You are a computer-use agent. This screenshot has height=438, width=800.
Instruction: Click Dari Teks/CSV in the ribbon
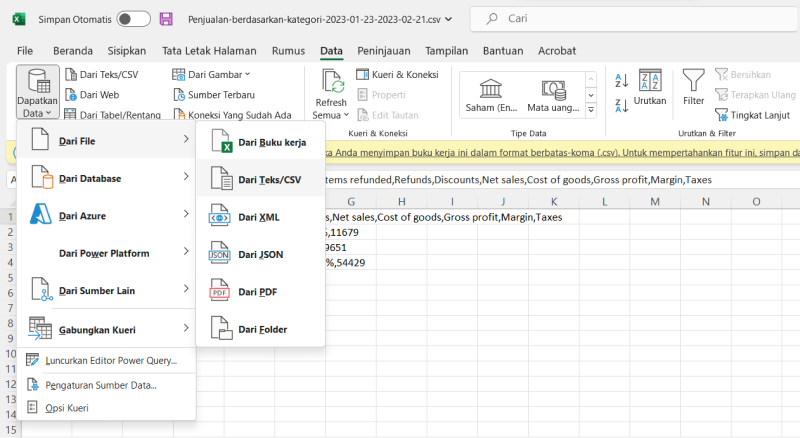coord(102,75)
